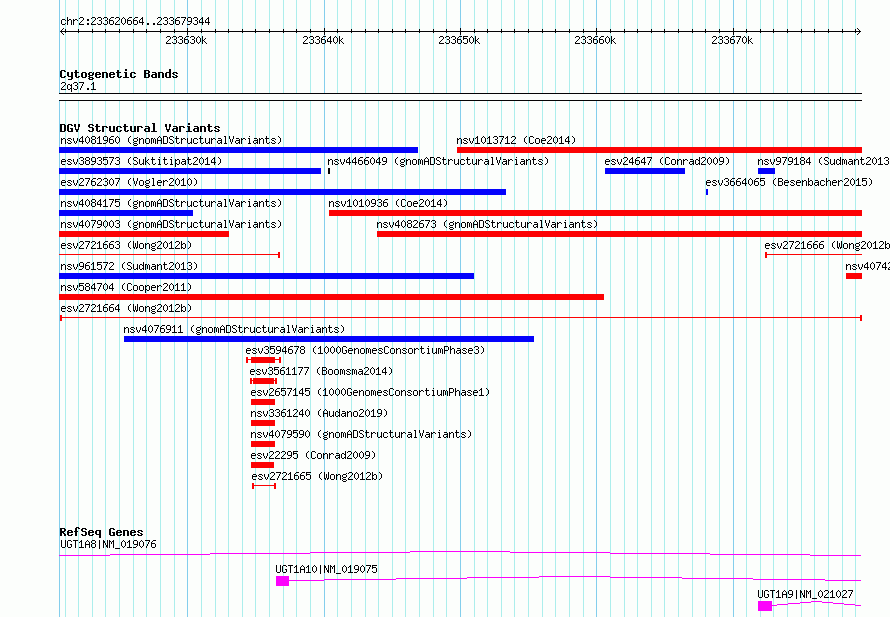Click the magenta UGT1A10 exon box
890x617 pixels.
tap(283, 581)
